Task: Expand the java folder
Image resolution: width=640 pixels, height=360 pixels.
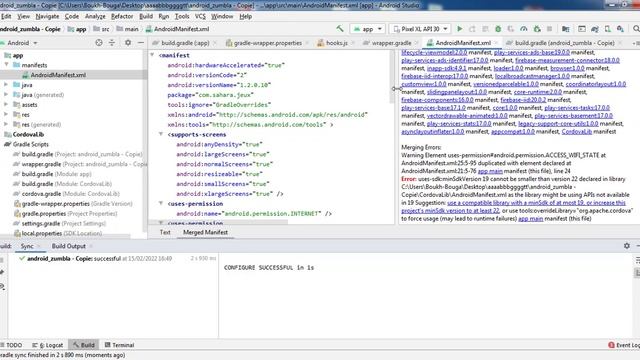Action: [x=7, y=84]
